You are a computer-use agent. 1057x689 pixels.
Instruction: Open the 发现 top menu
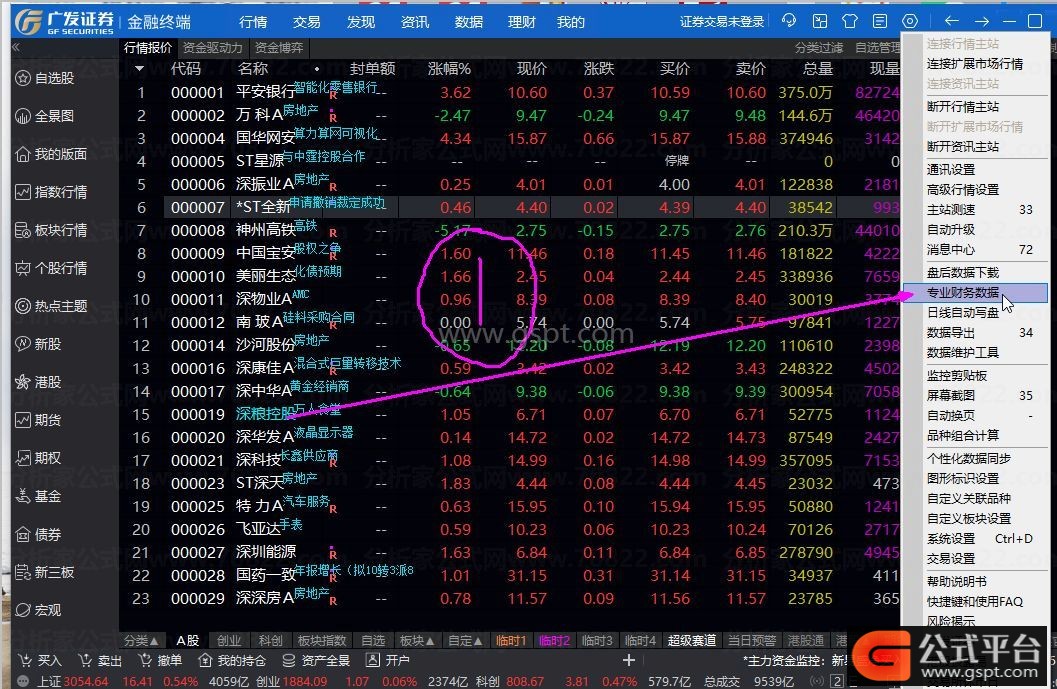[361, 22]
